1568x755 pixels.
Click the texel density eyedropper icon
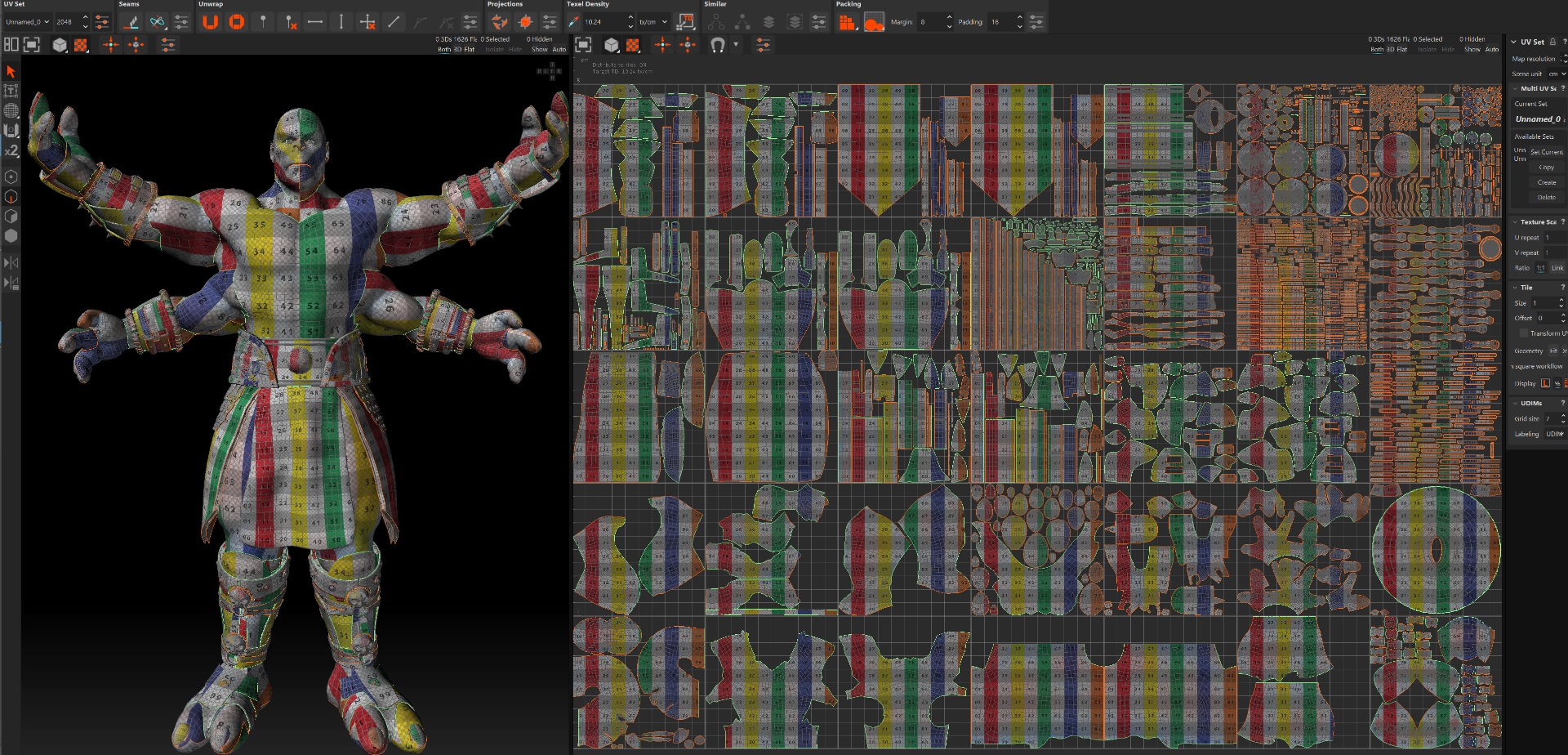(x=575, y=22)
